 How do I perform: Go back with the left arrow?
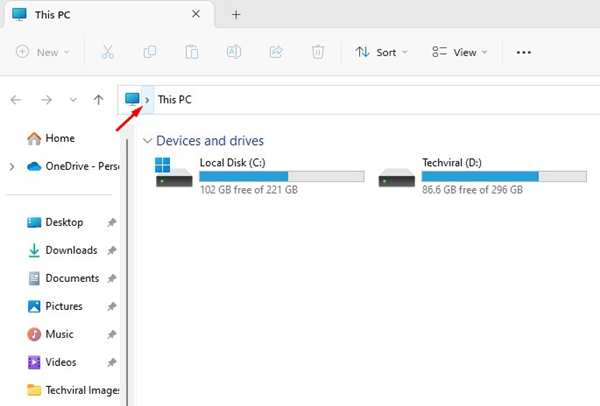coord(16,100)
